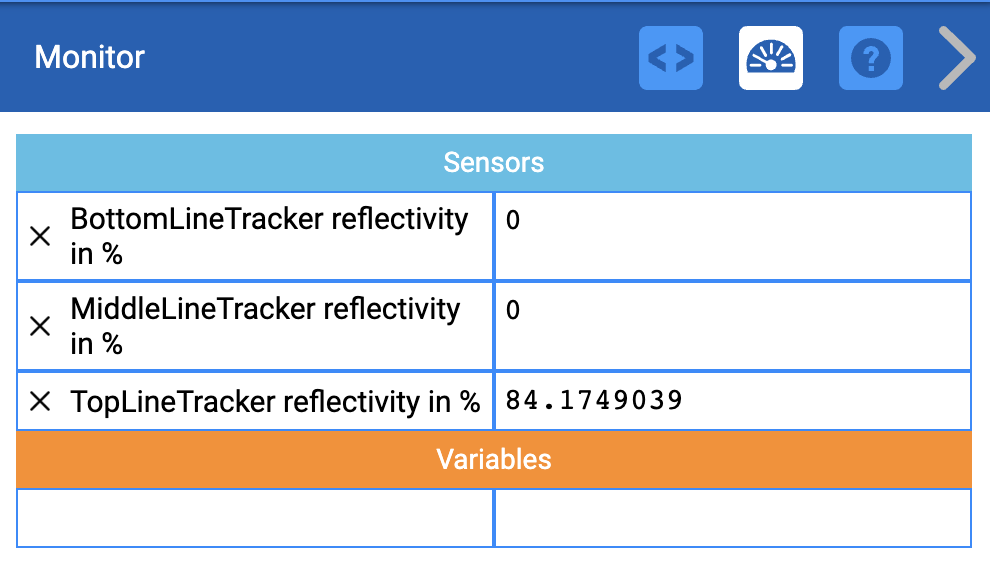
Task: Click the chevron arrow to collapse Monitor panel
Action: (955, 57)
